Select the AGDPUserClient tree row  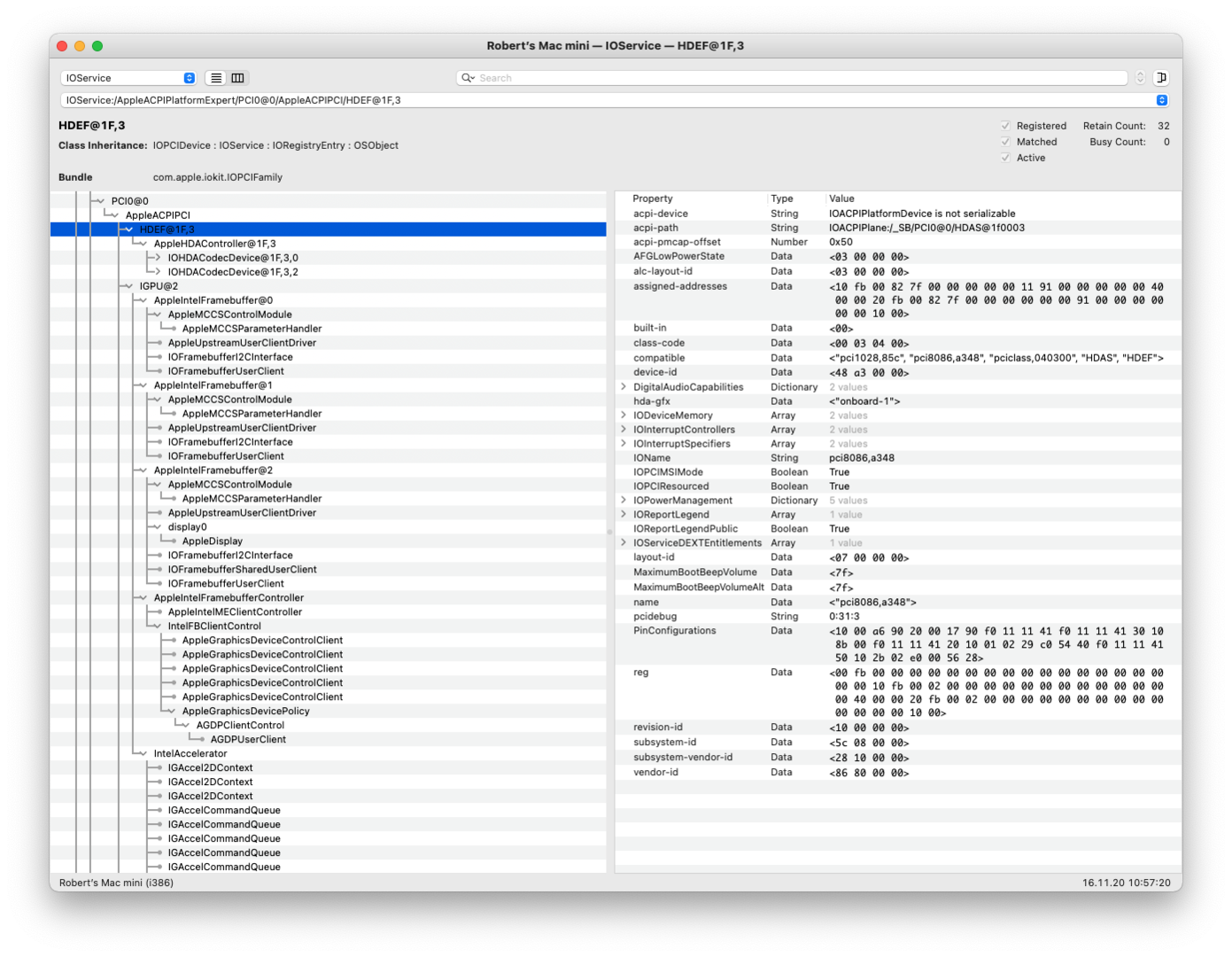click(x=329, y=740)
